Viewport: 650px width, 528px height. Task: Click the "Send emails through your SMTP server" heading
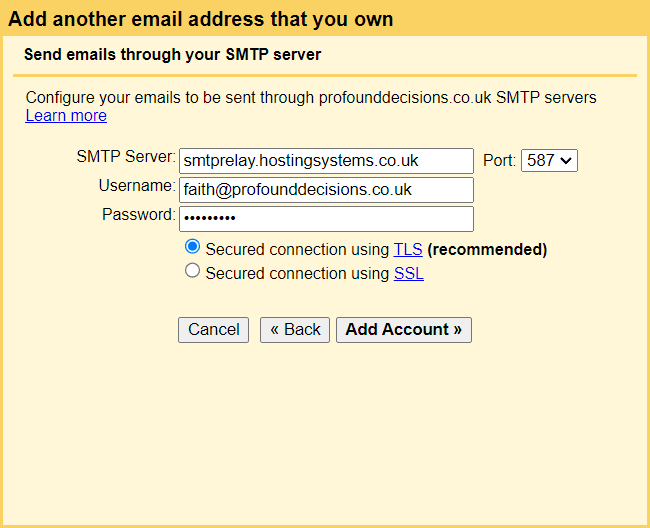pos(172,54)
